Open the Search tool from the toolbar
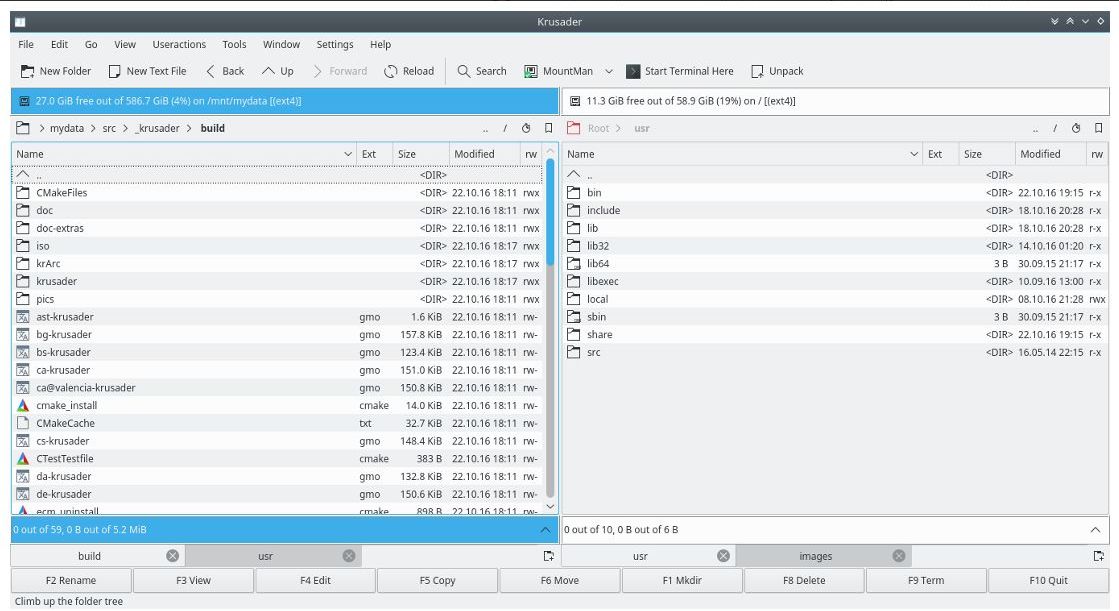 click(x=482, y=71)
